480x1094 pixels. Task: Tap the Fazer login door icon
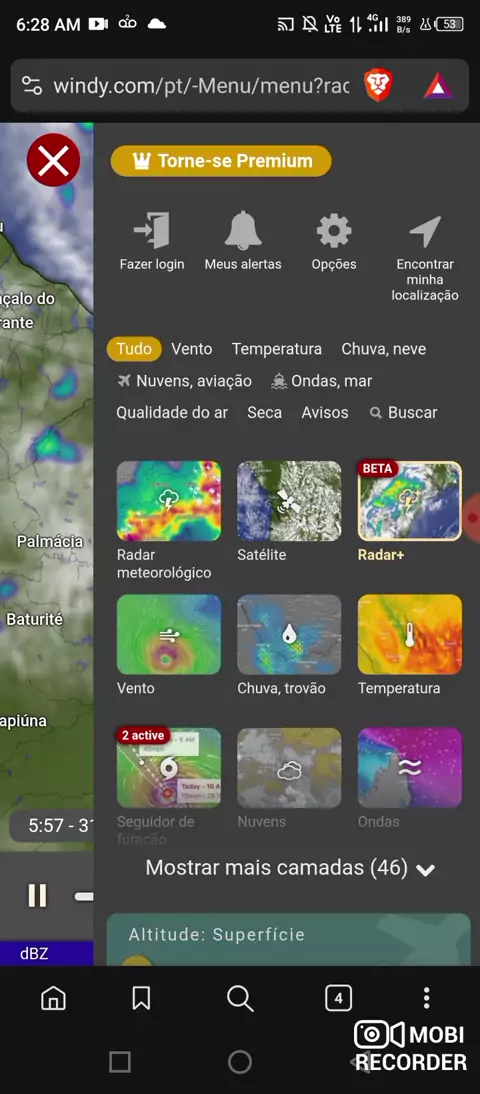(151, 231)
